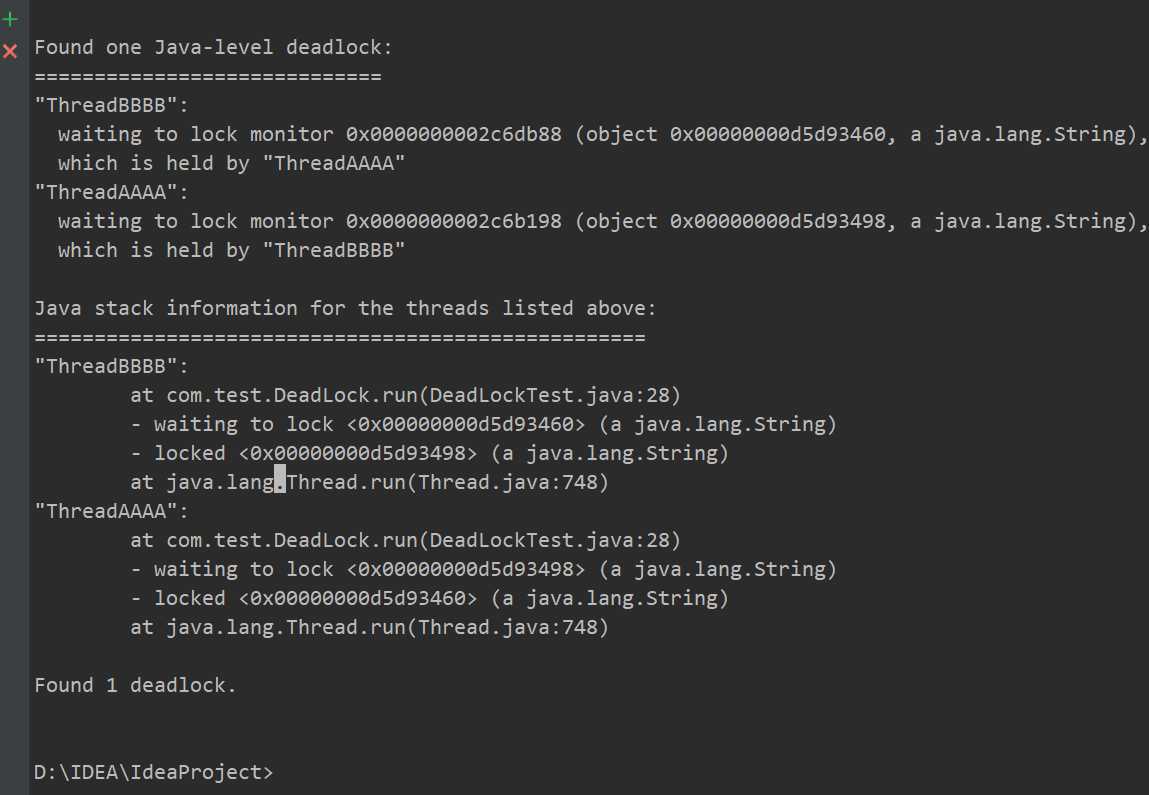The height and width of the screenshot is (795, 1149).
Task: Open a new terminal session with the green plus icon
Action: point(10,19)
